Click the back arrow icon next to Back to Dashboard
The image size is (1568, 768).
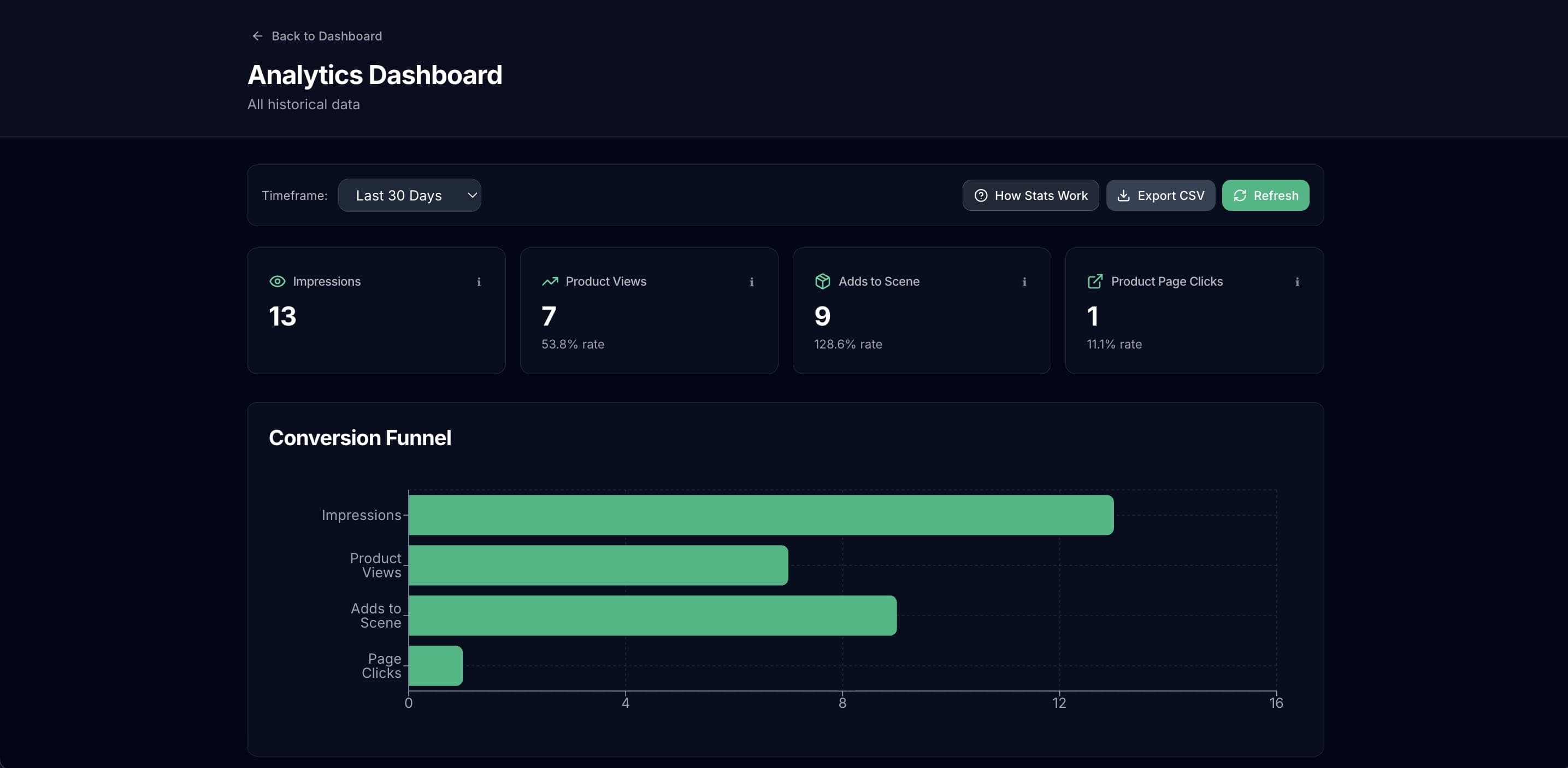(x=257, y=36)
